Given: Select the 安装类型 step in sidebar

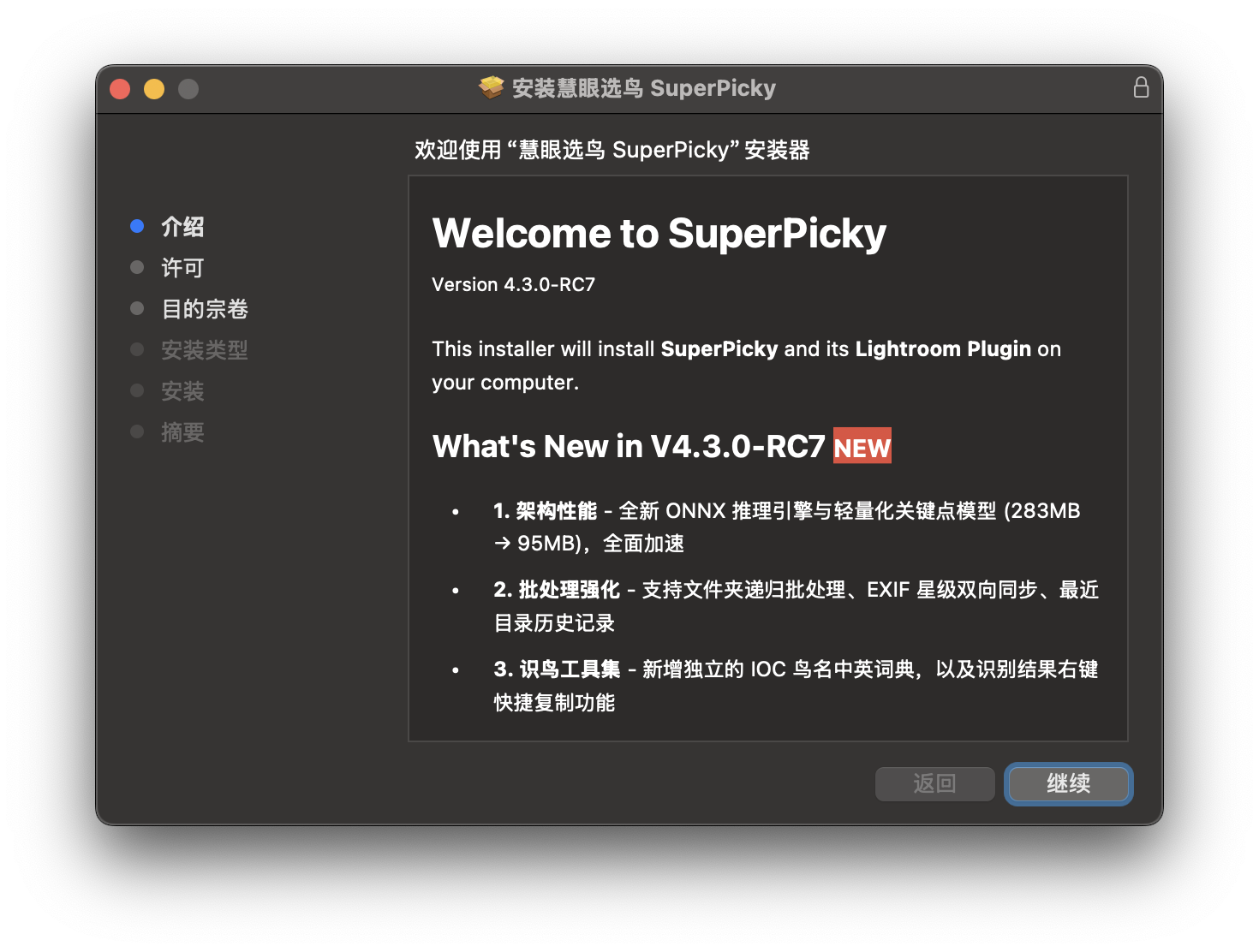Looking at the screenshot, I should (x=205, y=350).
